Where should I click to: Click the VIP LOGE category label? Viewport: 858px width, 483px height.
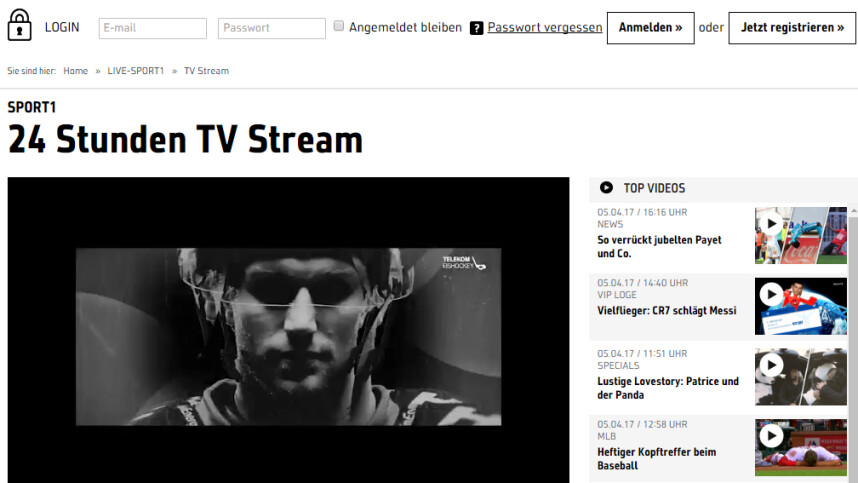click(617, 295)
